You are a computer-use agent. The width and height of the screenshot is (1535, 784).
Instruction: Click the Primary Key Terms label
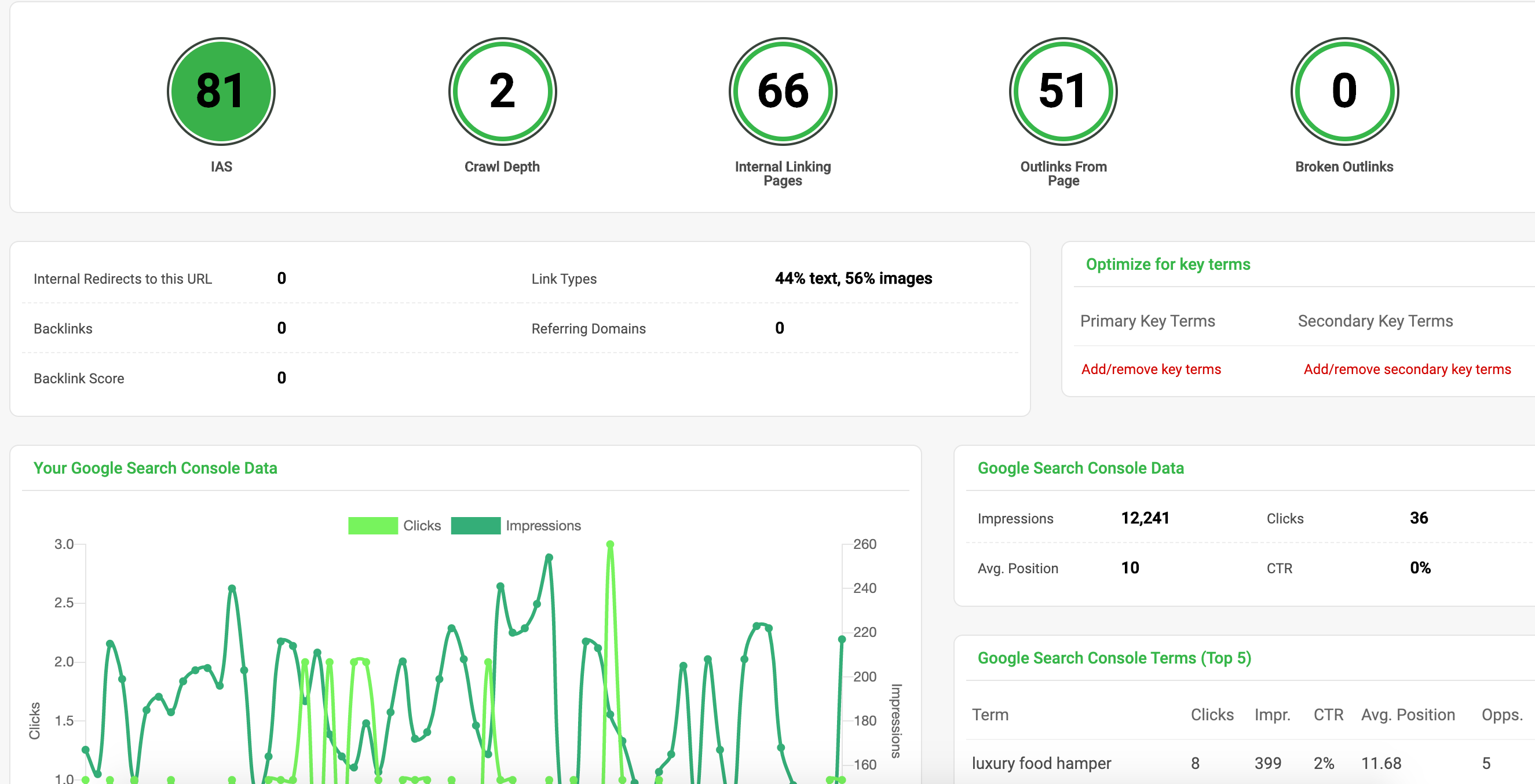[1147, 321]
